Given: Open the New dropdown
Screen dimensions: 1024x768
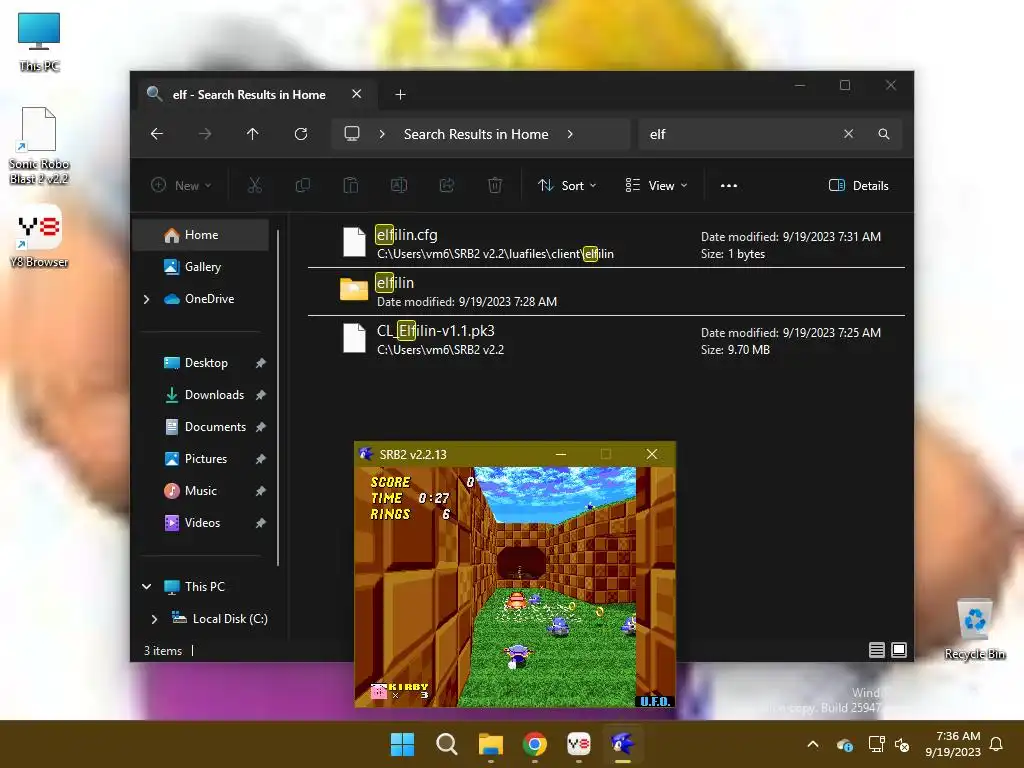Looking at the screenshot, I should point(182,185).
